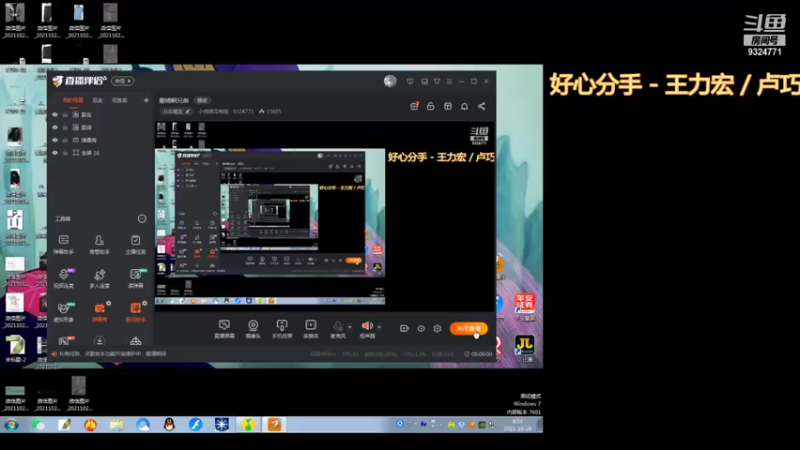The image size is (800, 450).
Task: Start 多人连麦 multi-person co-streaming
Action: [x=99, y=278]
